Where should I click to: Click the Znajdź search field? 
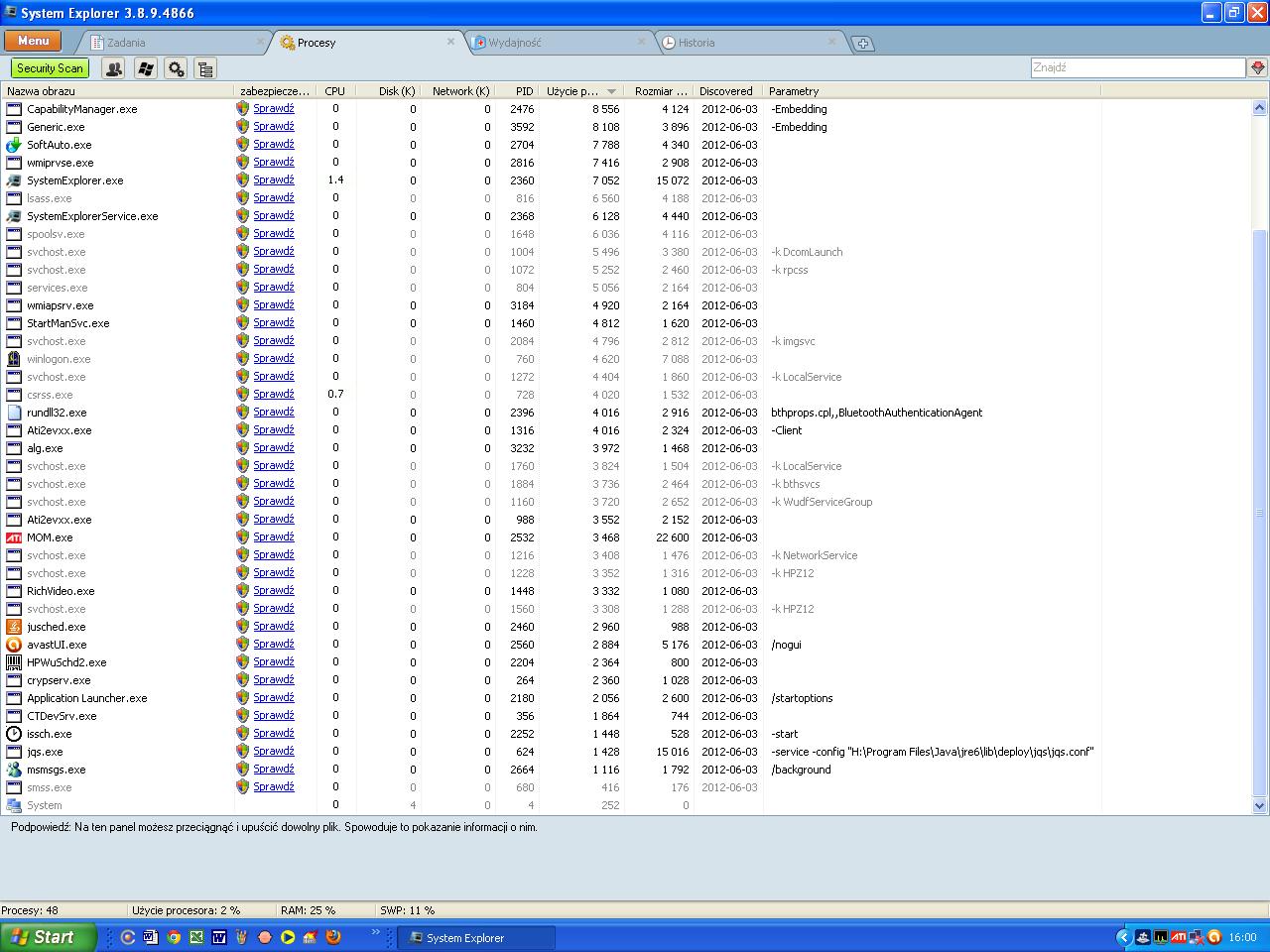coord(1138,67)
